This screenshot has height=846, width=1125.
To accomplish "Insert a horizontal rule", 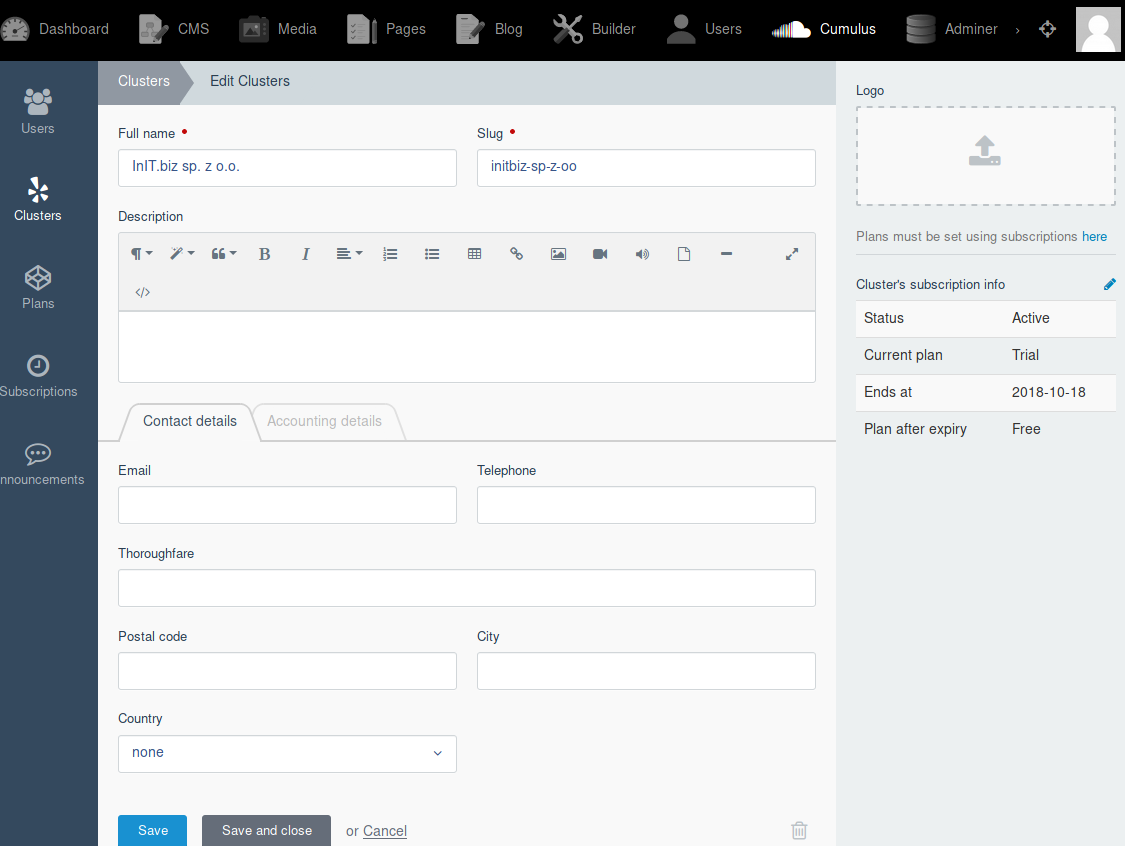I will 726,254.
